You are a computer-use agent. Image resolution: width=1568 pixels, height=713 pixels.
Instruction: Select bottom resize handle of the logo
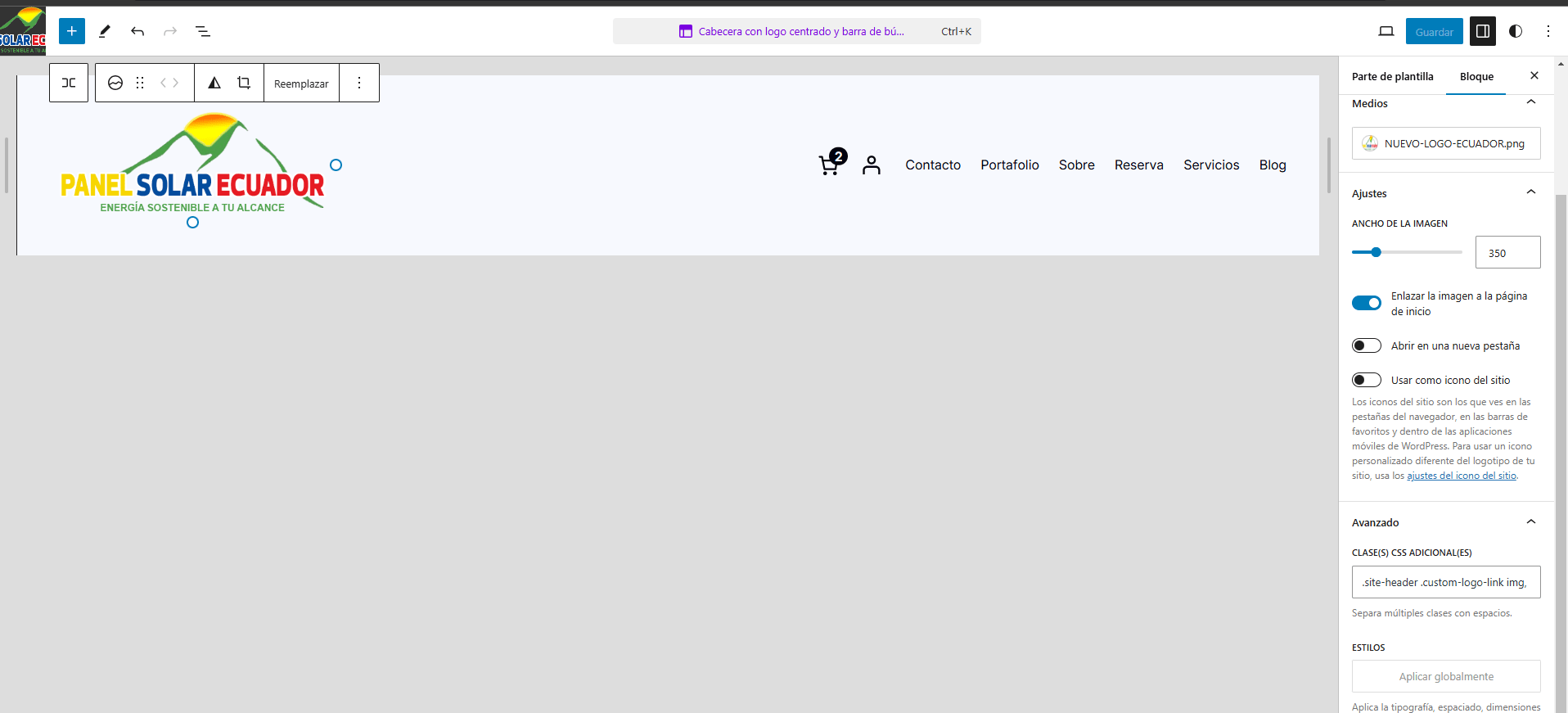coord(193,223)
